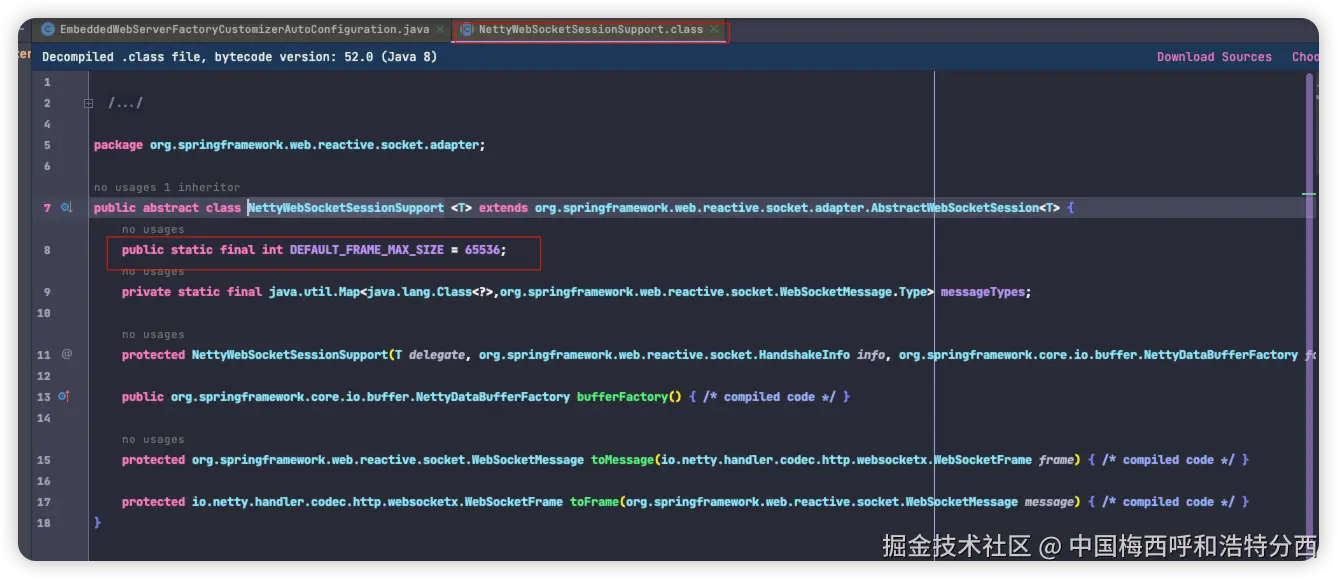Click the subclass gutter icon on line 7
The width and height of the screenshot is (1337, 579).
point(67,208)
